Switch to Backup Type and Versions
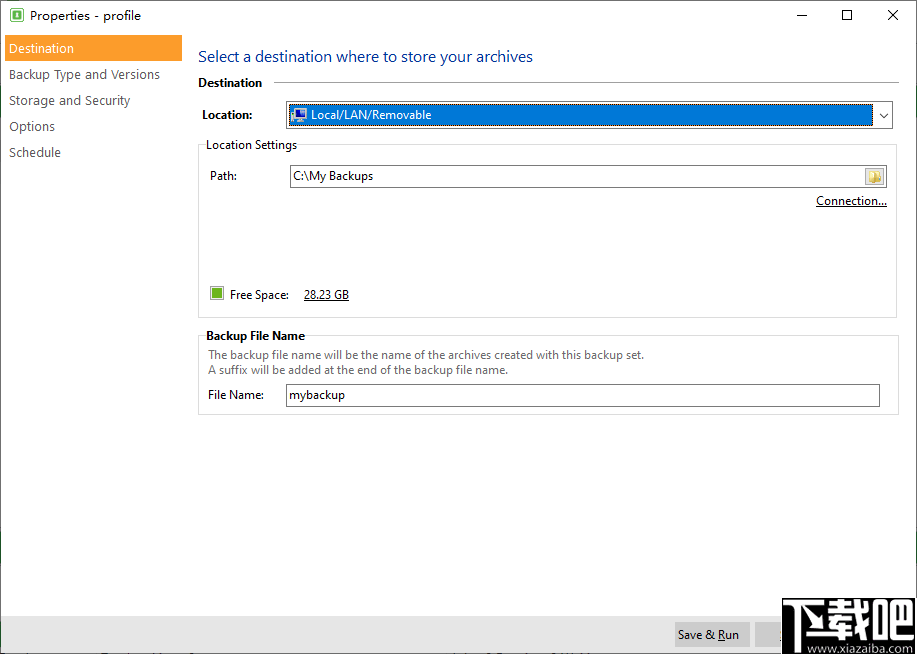Viewport: 917px width, 654px height. point(84,74)
